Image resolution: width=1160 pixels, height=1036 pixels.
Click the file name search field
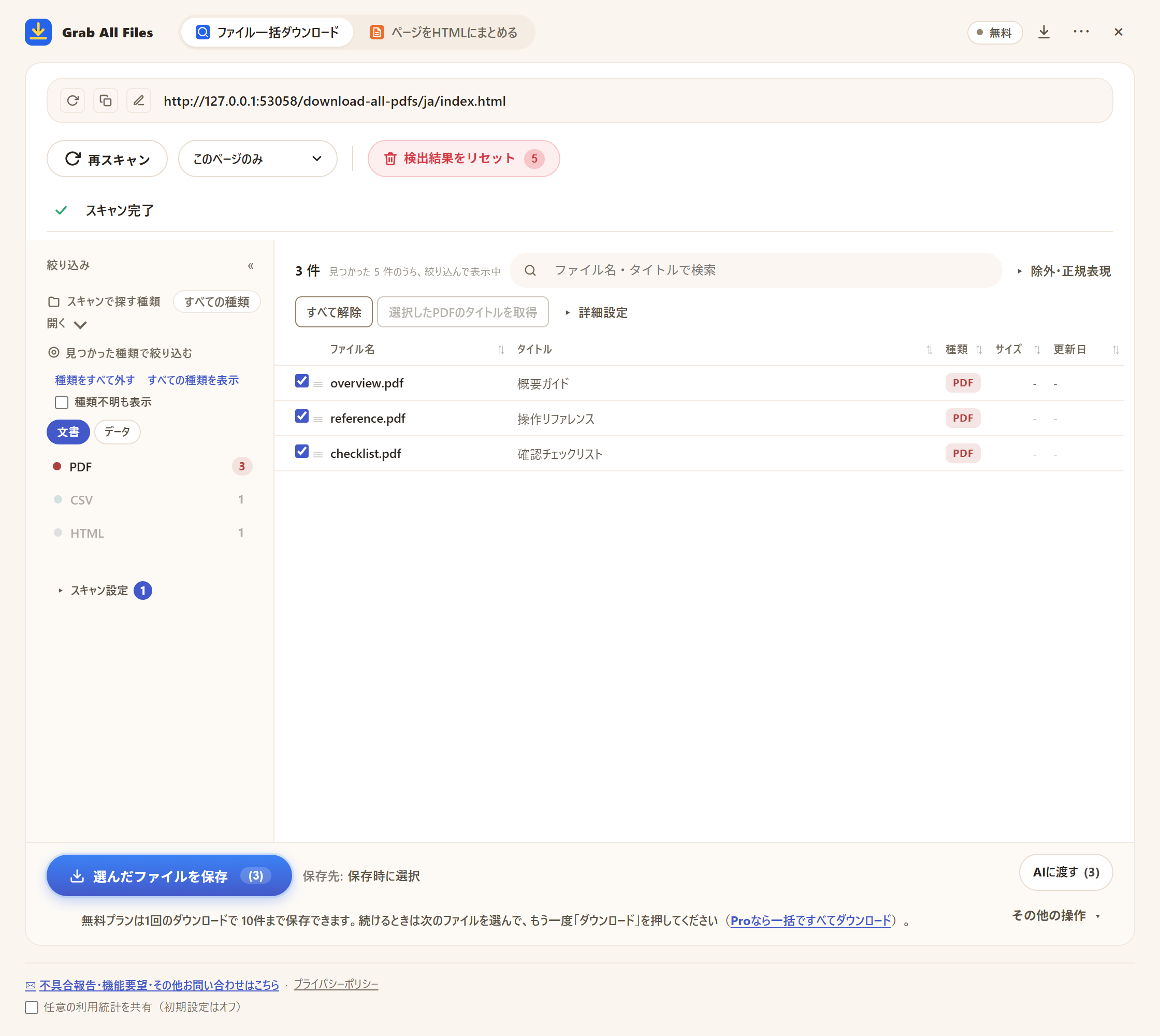tap(756, 270)
